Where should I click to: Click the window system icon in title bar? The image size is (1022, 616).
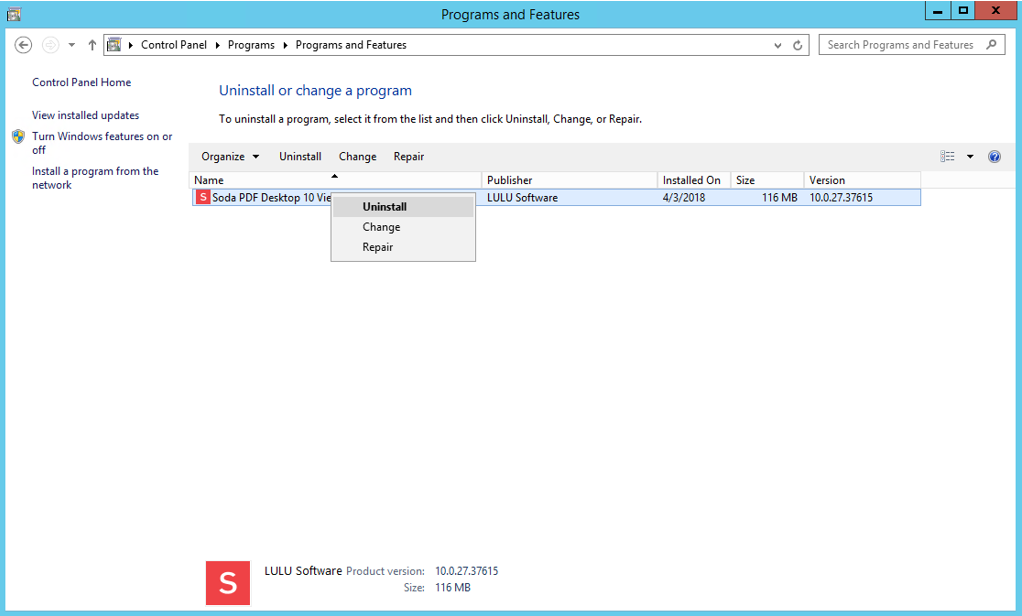coord(14,14)
